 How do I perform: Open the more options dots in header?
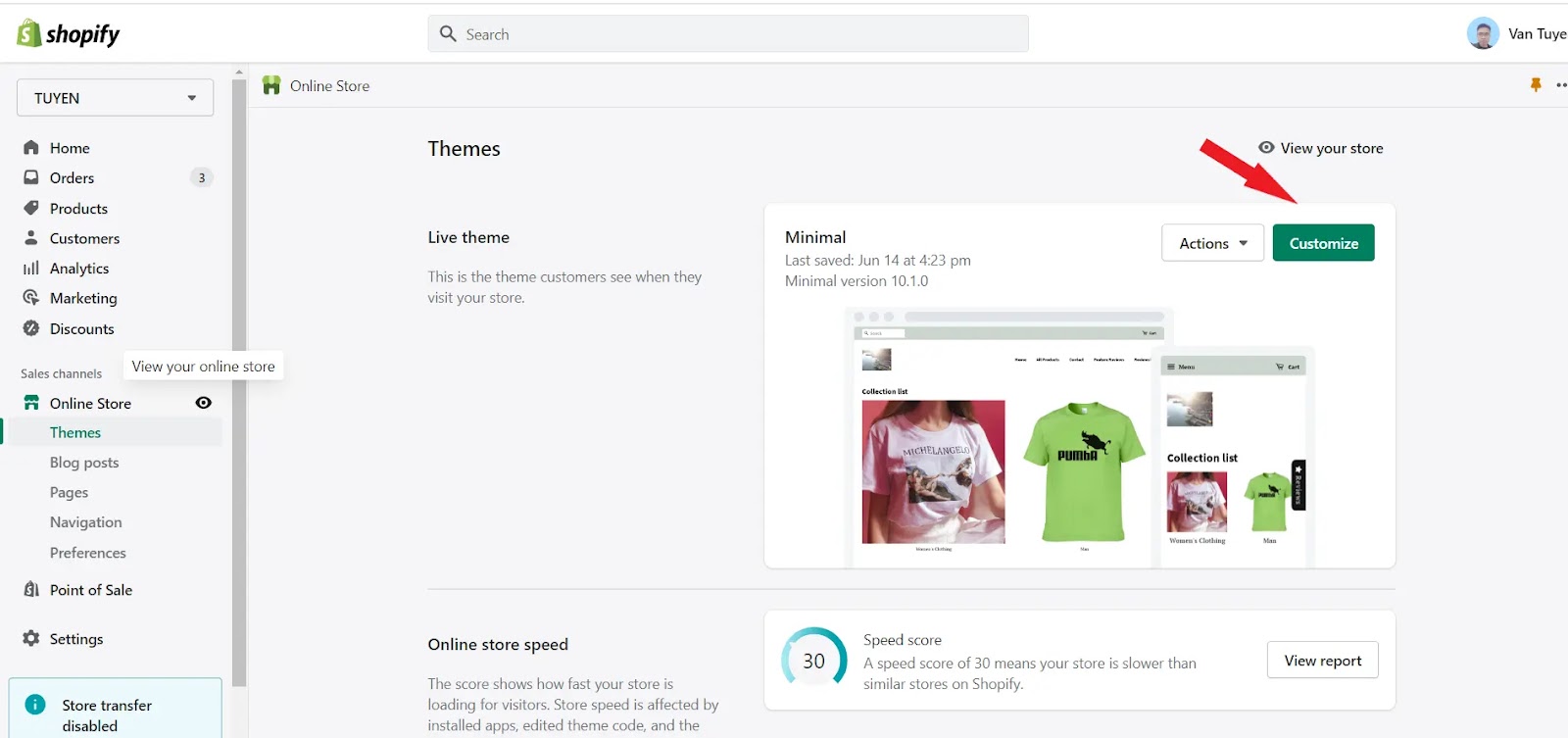(1561, 85)
